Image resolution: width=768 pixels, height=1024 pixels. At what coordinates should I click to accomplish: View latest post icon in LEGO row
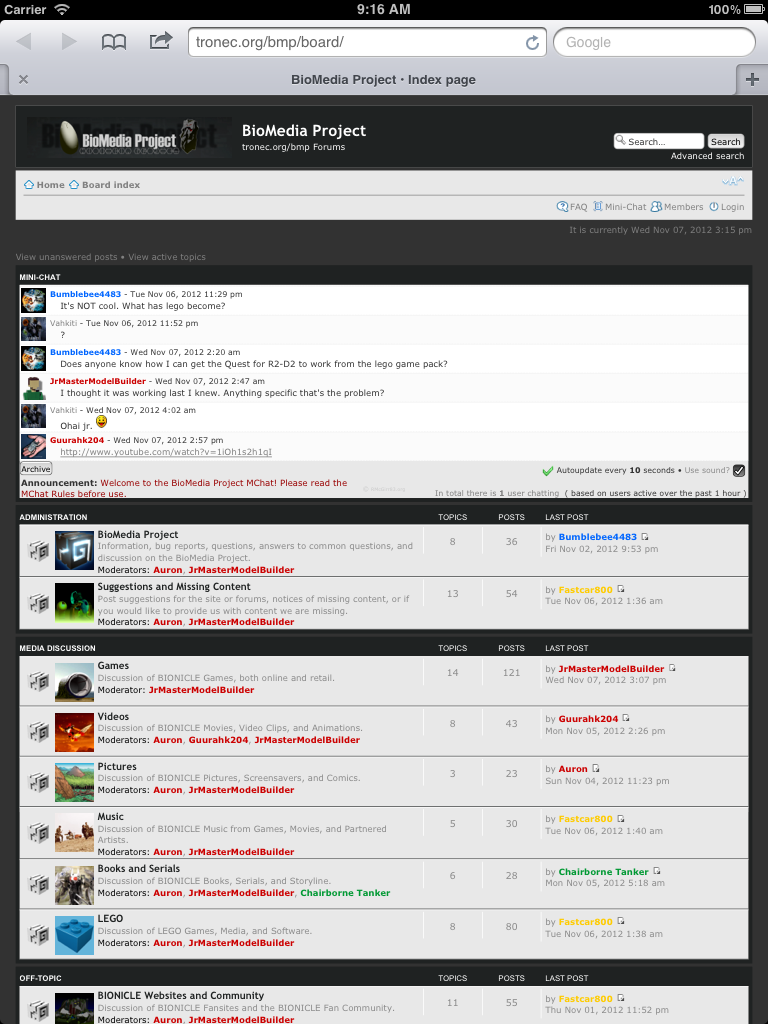click(x=620, y=921)
